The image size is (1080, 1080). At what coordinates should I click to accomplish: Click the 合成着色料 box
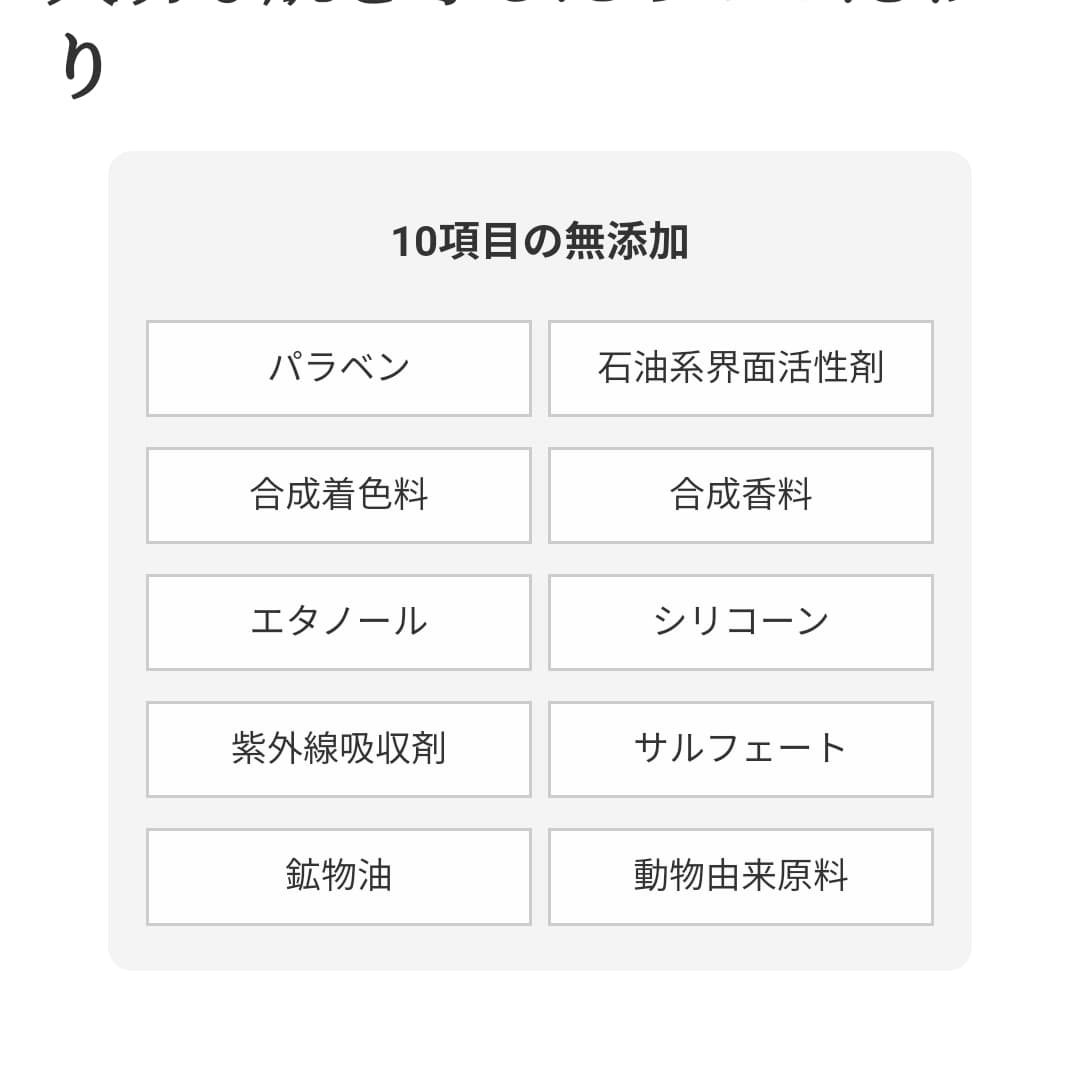pyautogui.click(x=339, y=495)
